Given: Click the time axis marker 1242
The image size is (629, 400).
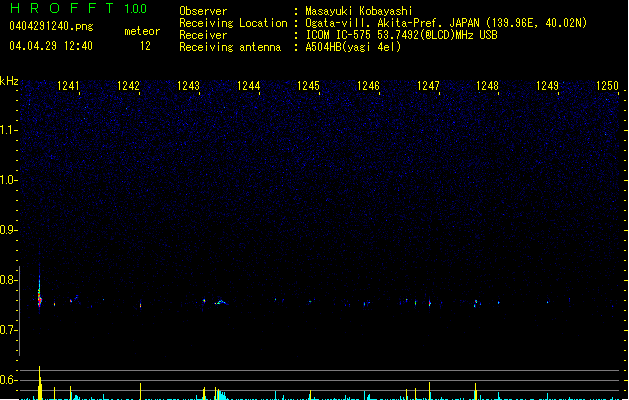Looking at the screenshot, I should tap(128, 86).
